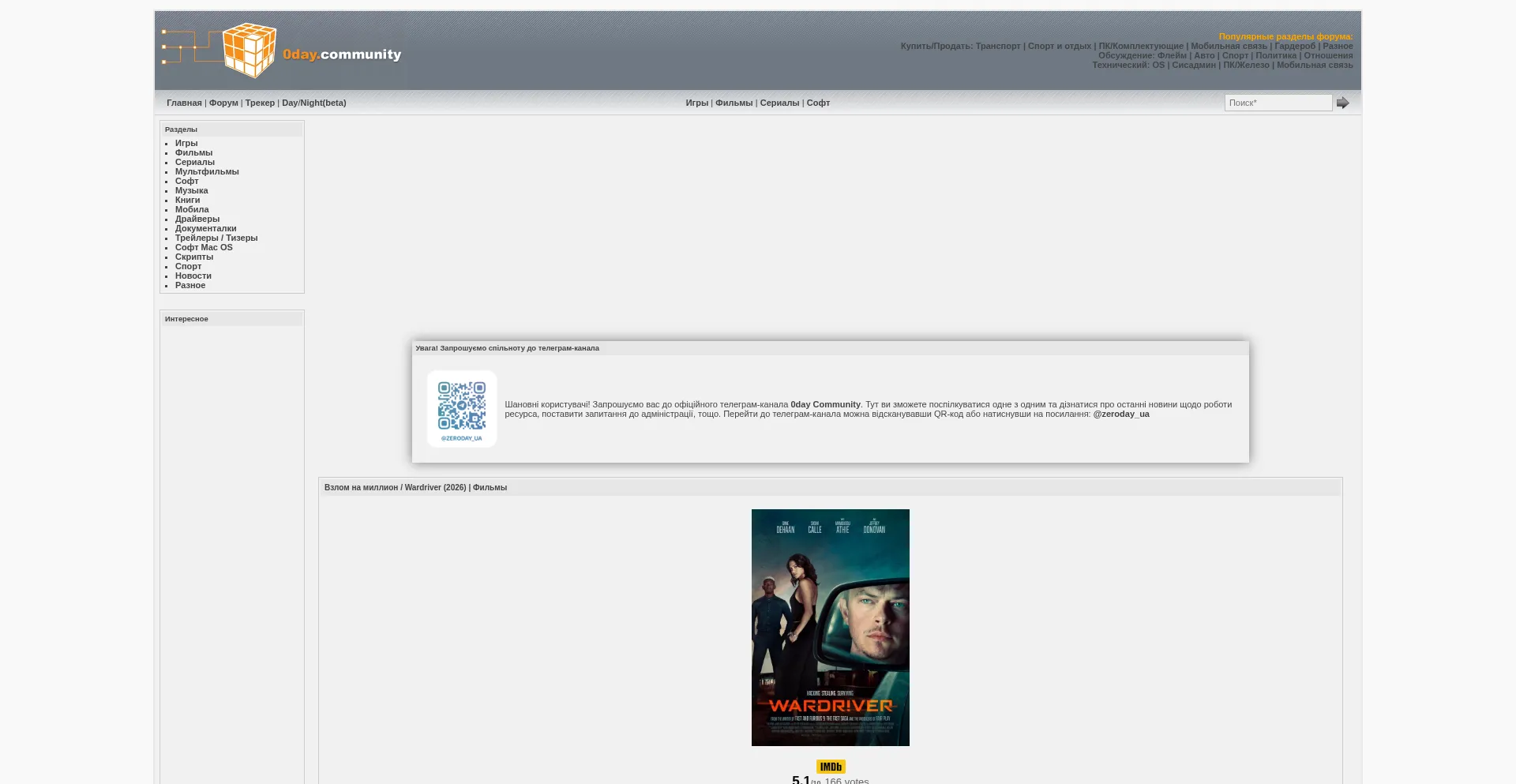This screenshot has width=1516, height=784.
Task: Open Книги section in sidebar
Action: [x=188, y=200]
